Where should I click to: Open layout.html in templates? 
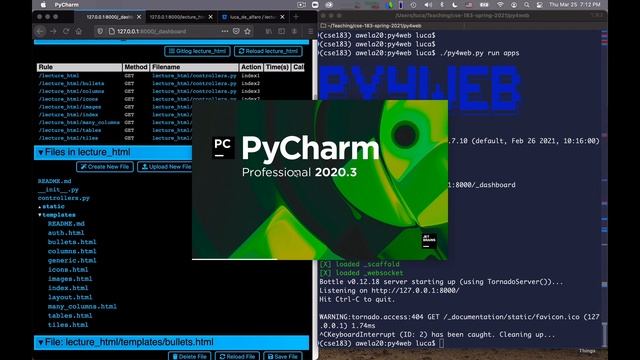click(70, 297)
